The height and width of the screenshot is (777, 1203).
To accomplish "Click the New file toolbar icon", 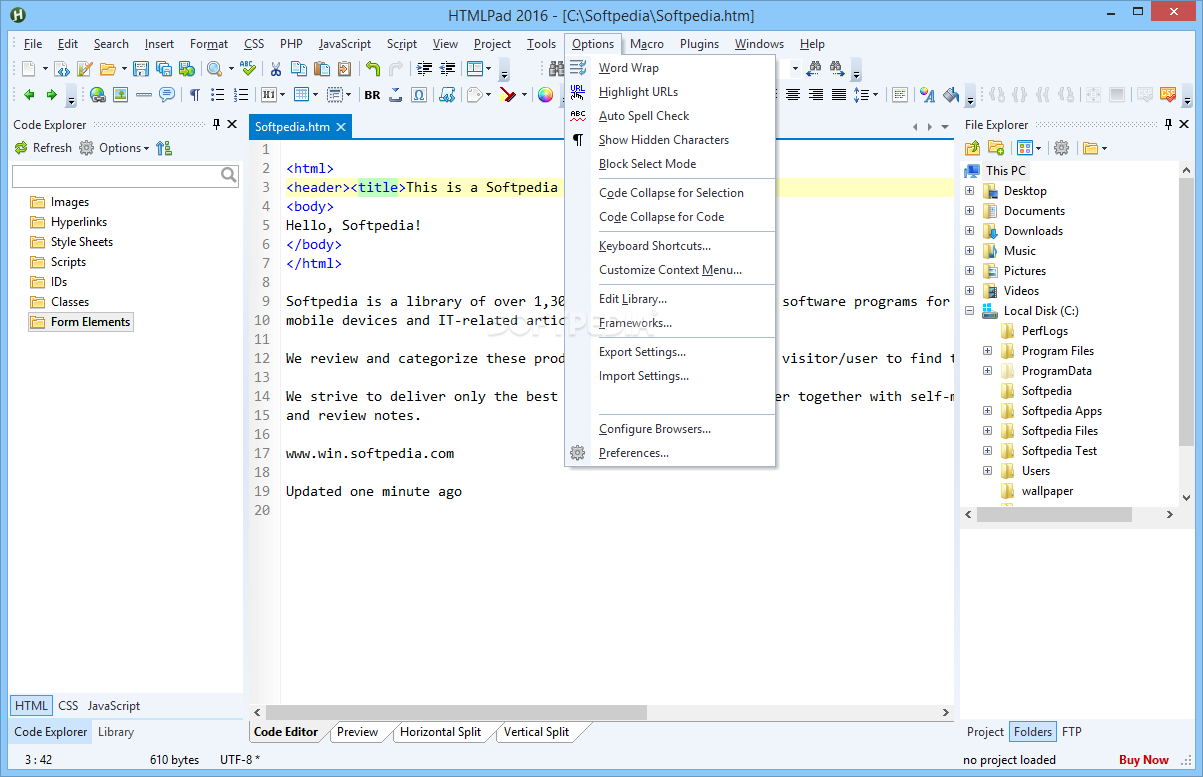I will click(x=29, y=69).
